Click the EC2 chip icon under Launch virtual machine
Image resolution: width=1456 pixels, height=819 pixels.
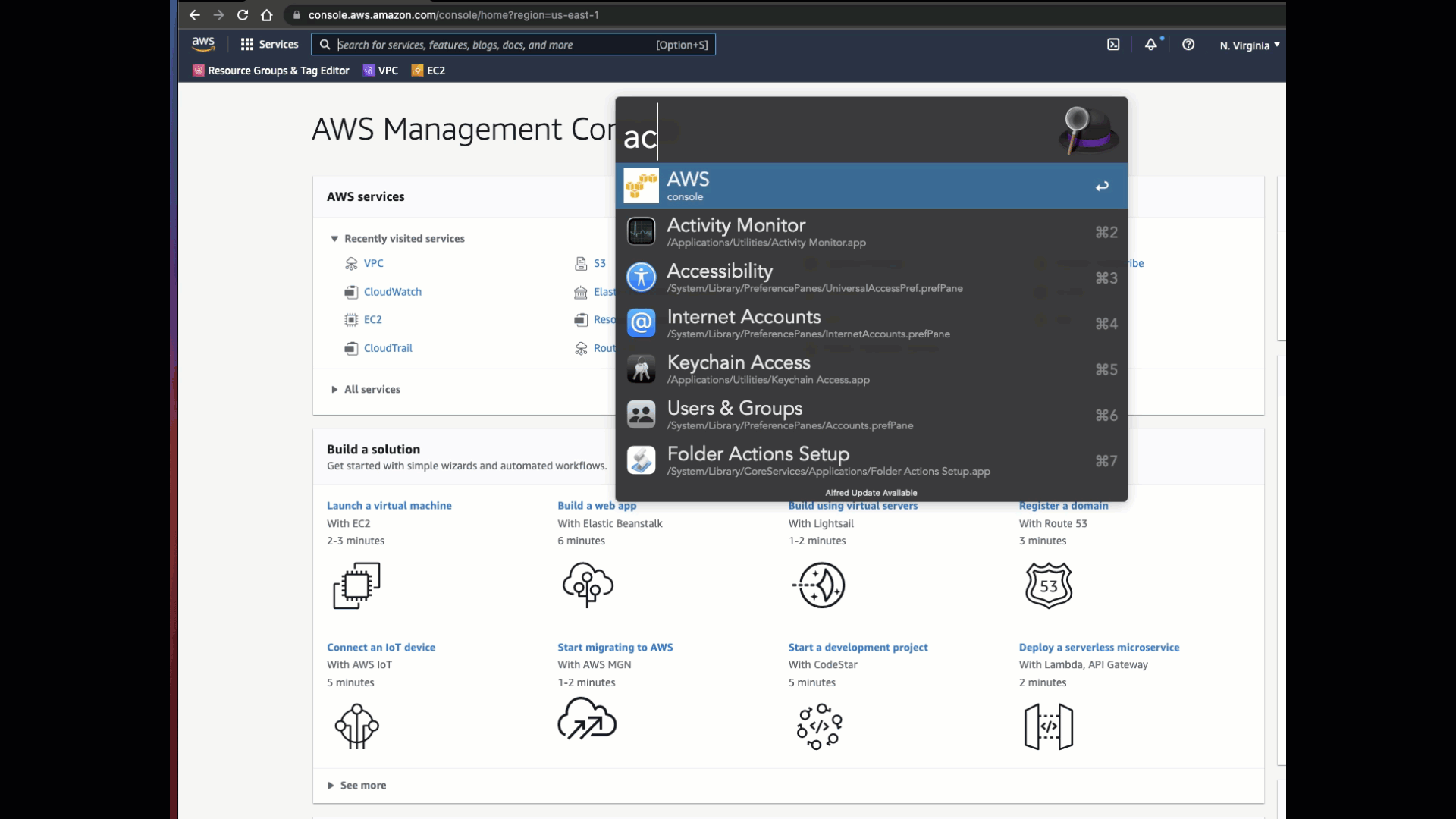356,585
